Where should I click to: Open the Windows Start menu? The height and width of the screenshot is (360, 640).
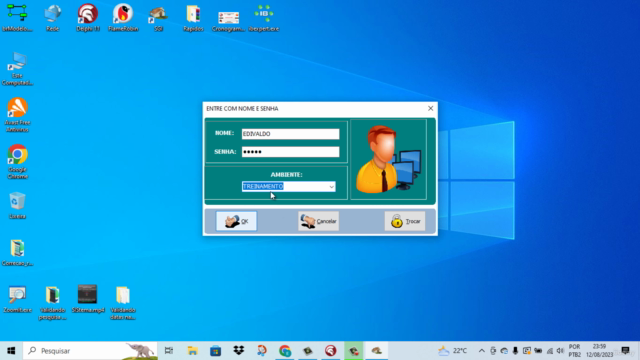(x=11, y=351)
